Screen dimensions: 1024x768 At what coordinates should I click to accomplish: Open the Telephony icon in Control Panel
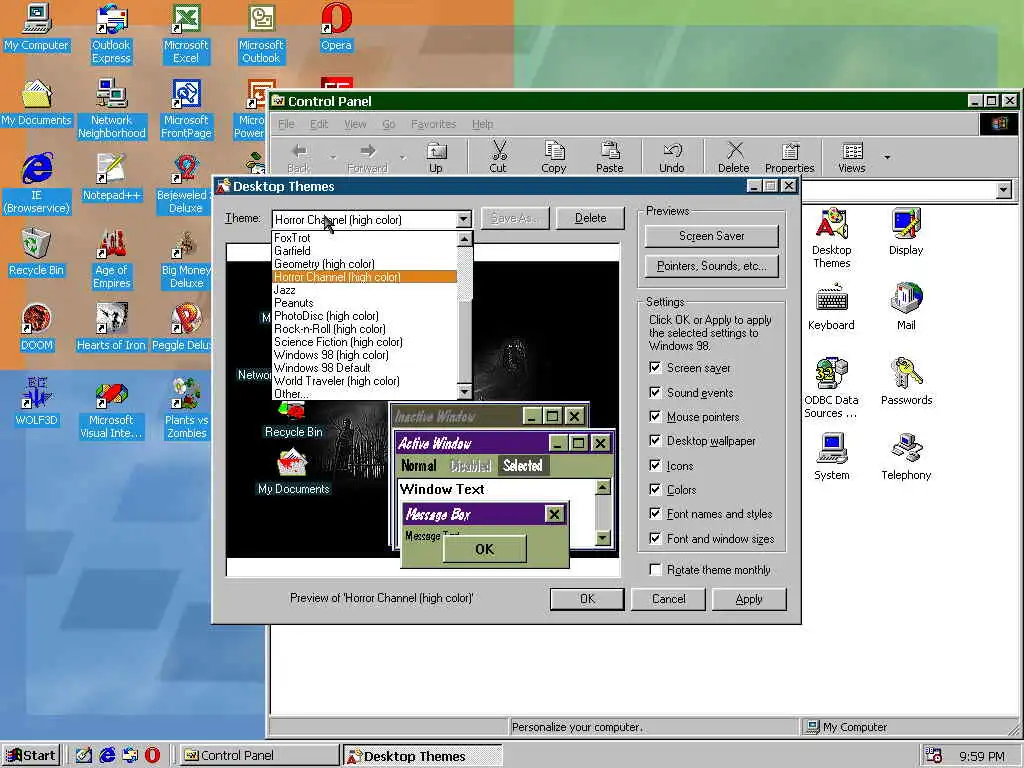point(906,456)
